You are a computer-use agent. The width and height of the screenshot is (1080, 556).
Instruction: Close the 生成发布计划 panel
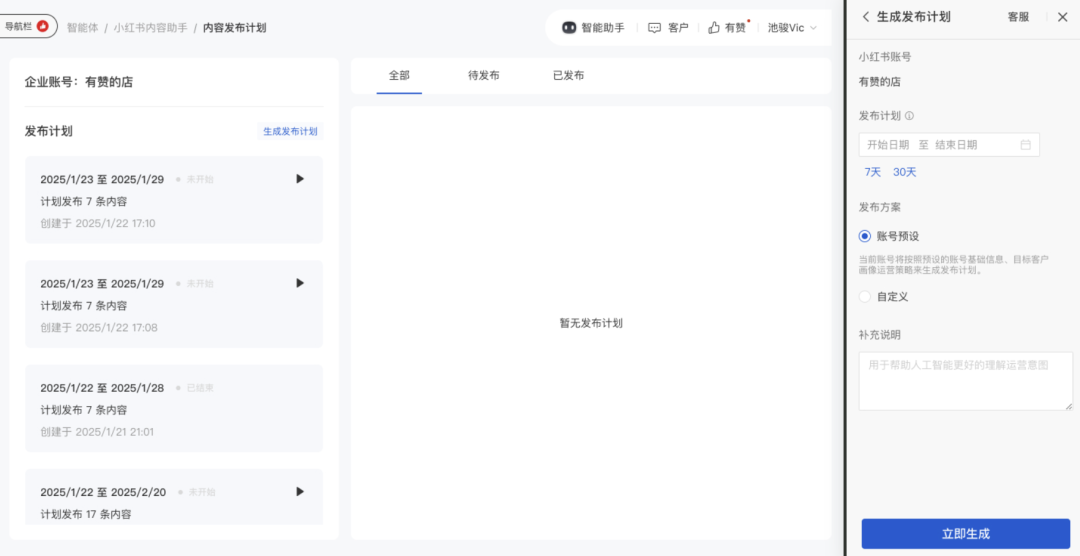tap(1062, 17)
